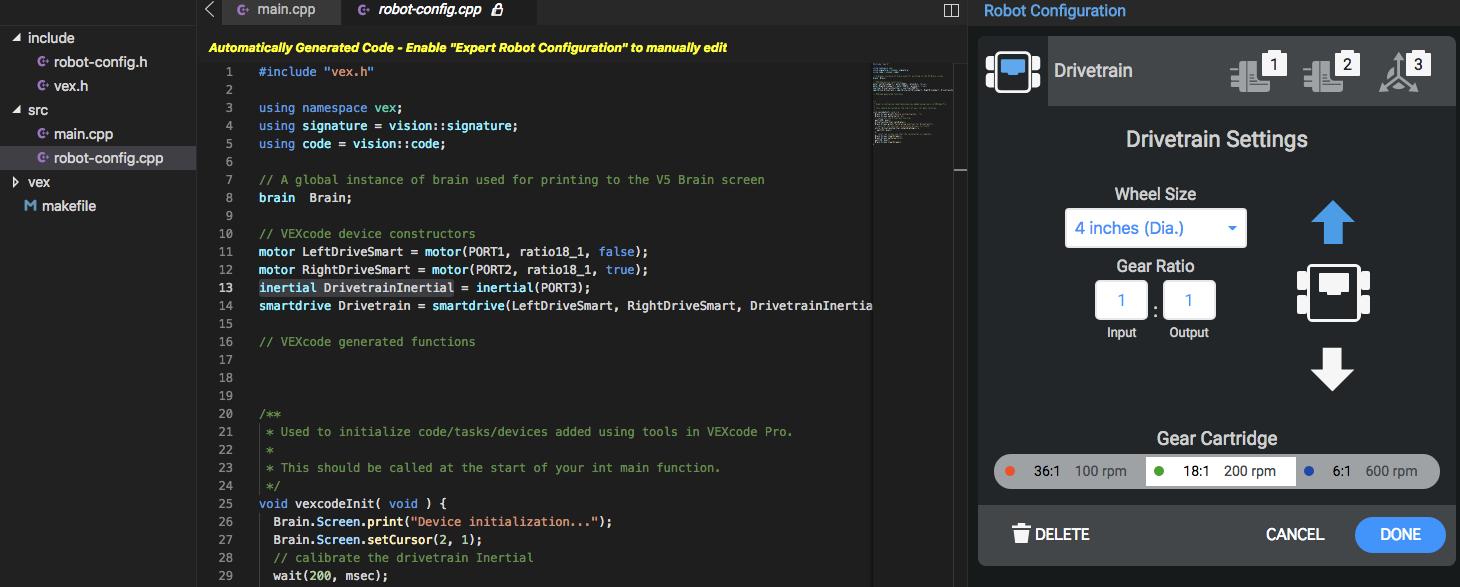Click the smartdrive Drivetrain code line
The image size is (1460, 587).
point(565,306)
